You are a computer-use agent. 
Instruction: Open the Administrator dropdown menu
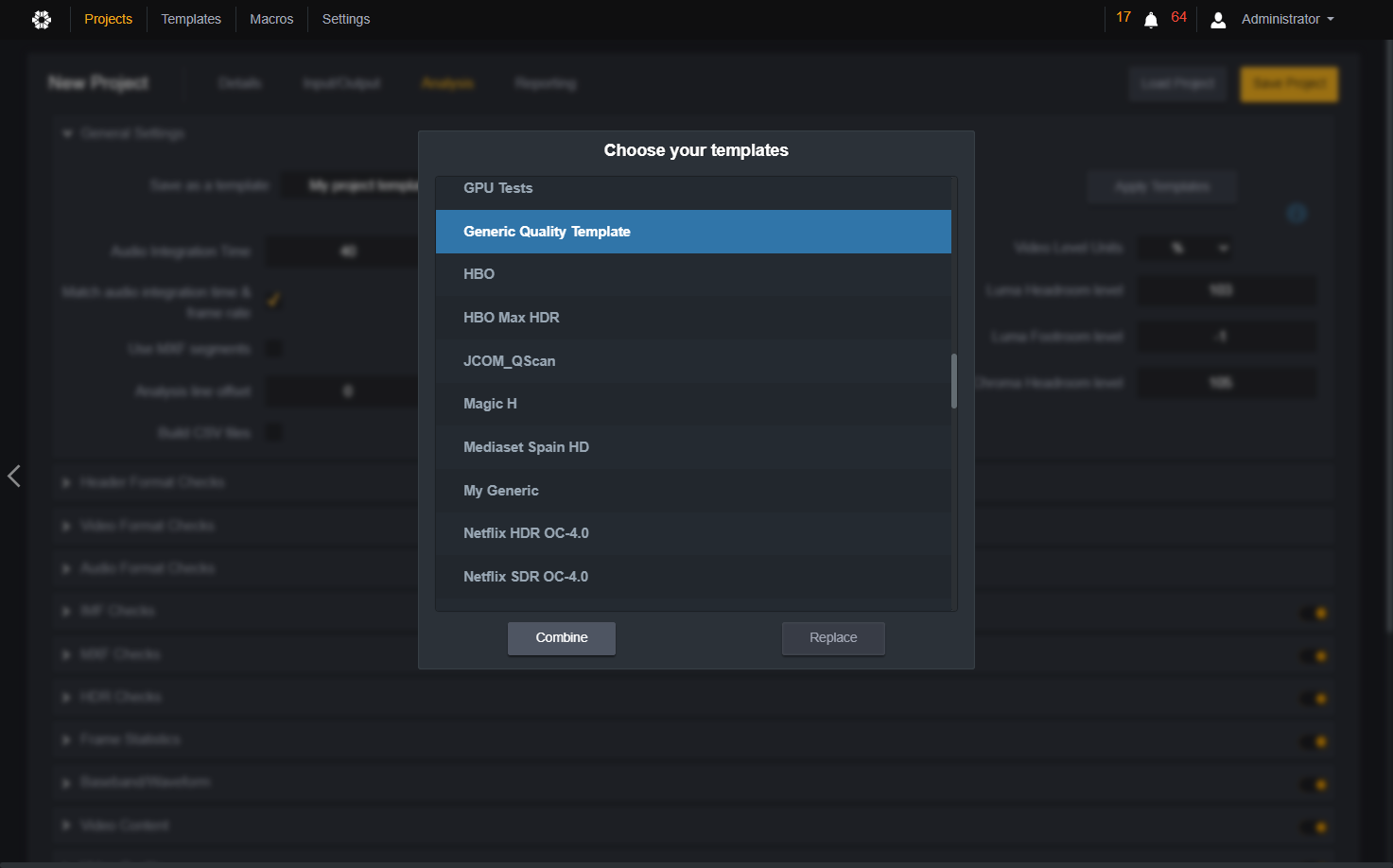pos(1287,19)
